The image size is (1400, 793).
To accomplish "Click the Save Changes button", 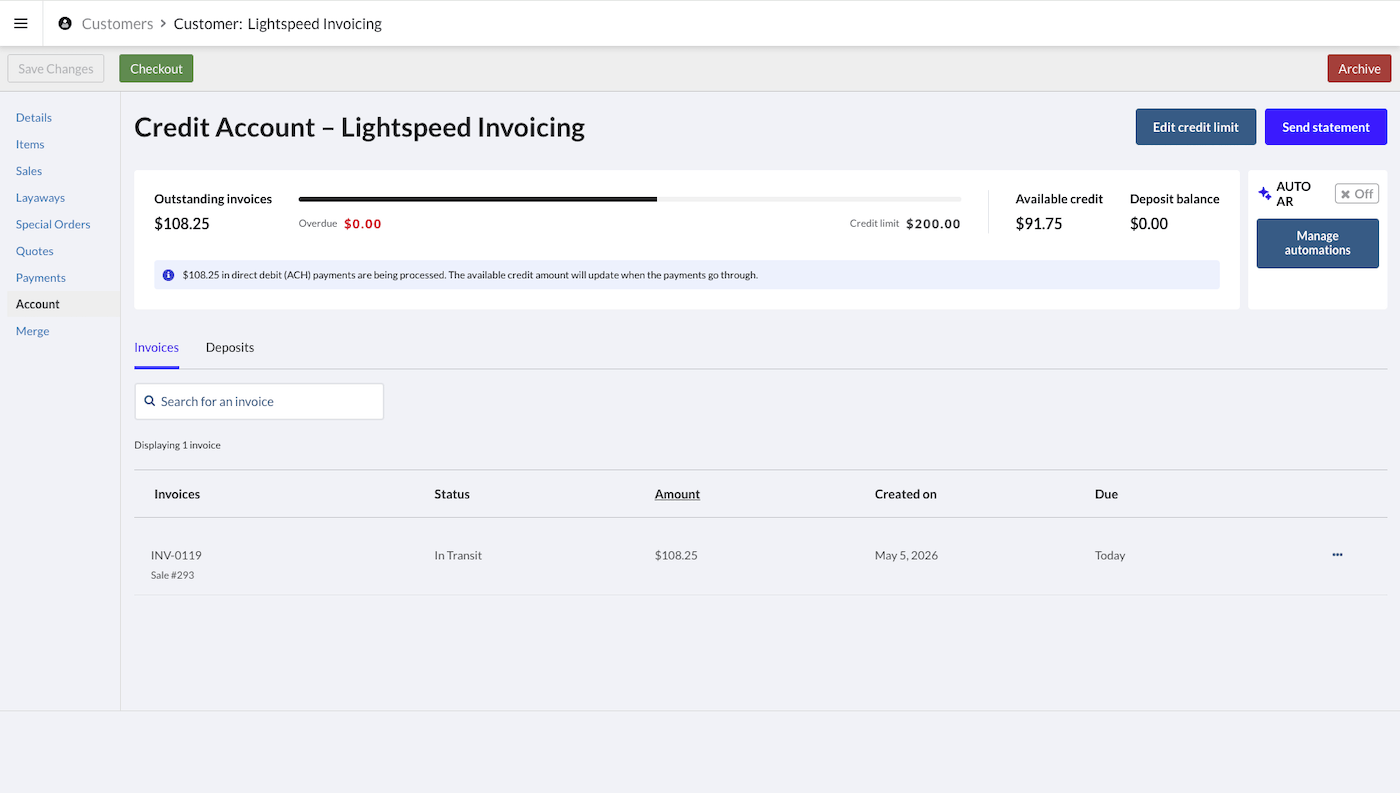I will pos(56,69).
